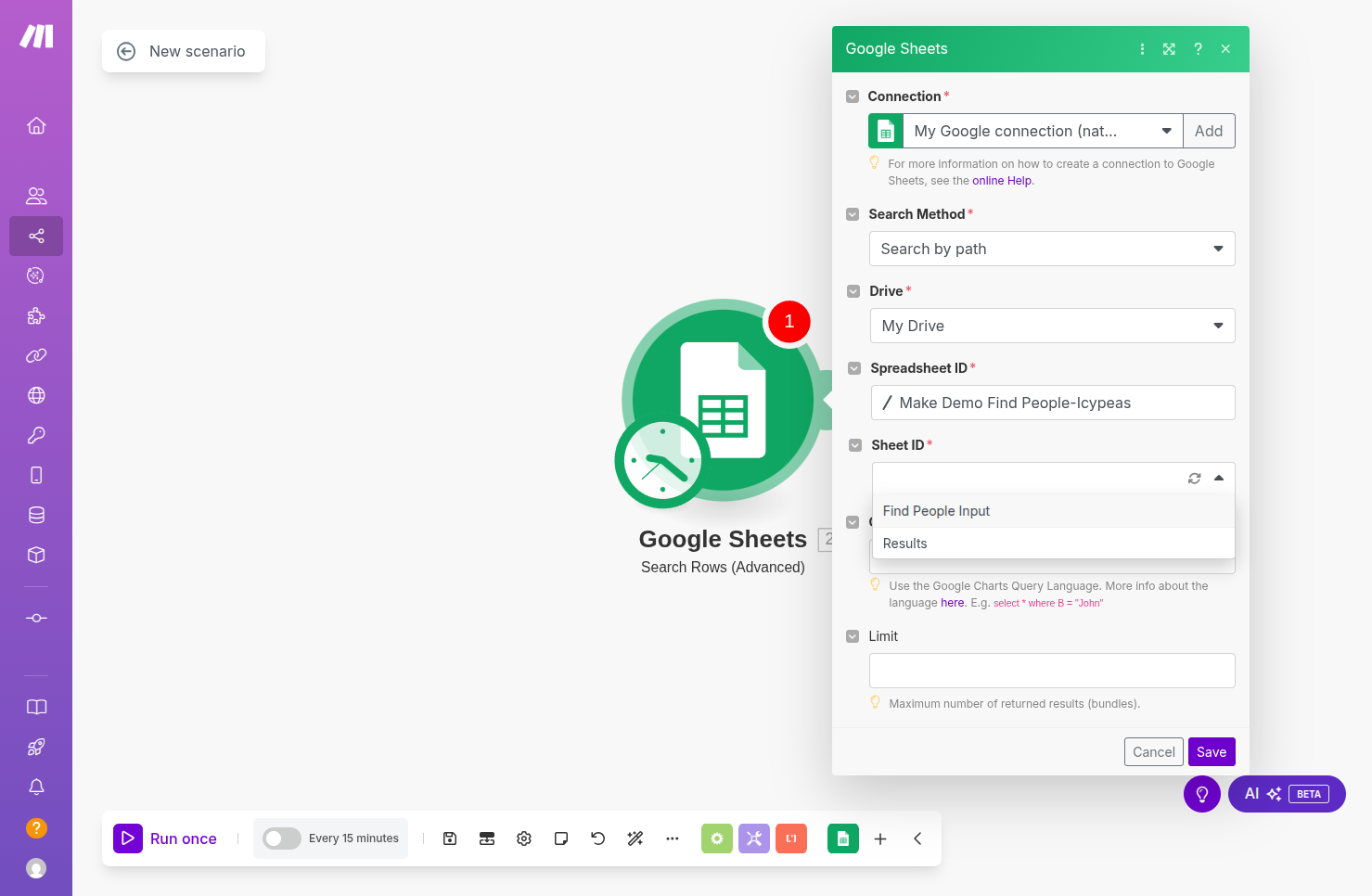Open the My Google connection dropdown
This screenshot has width=1372, height=896.
coord(1043,131)
